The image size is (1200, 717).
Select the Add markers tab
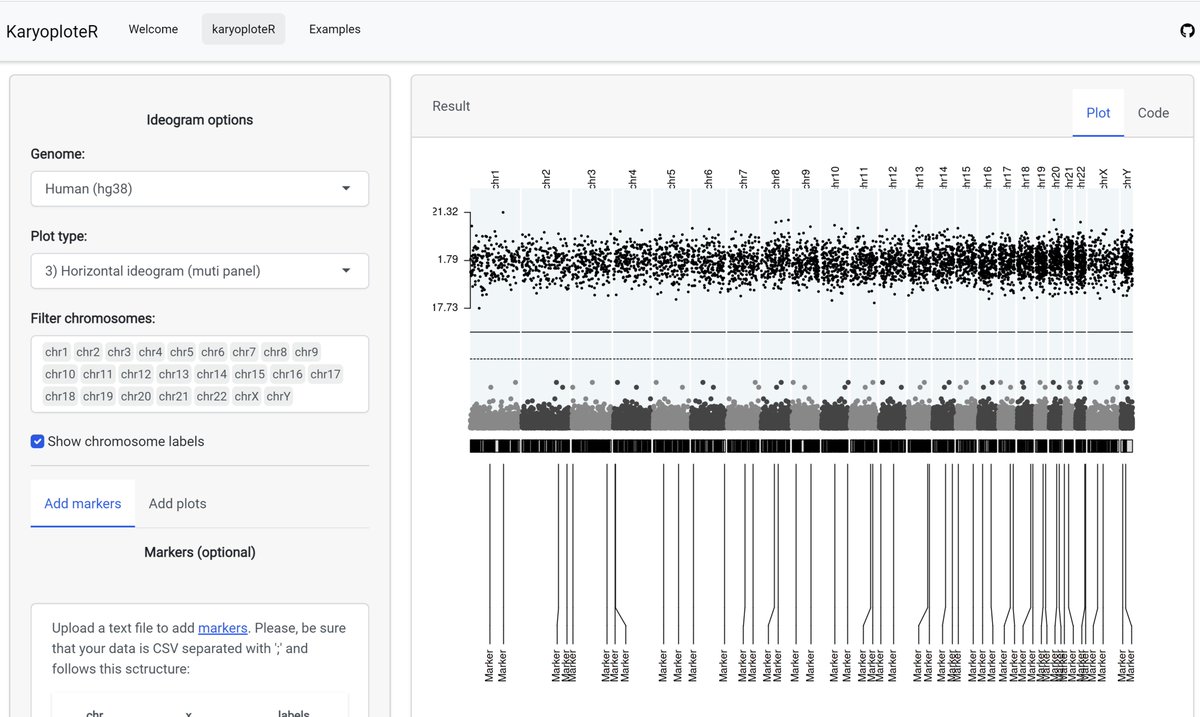tap(83, 503)
